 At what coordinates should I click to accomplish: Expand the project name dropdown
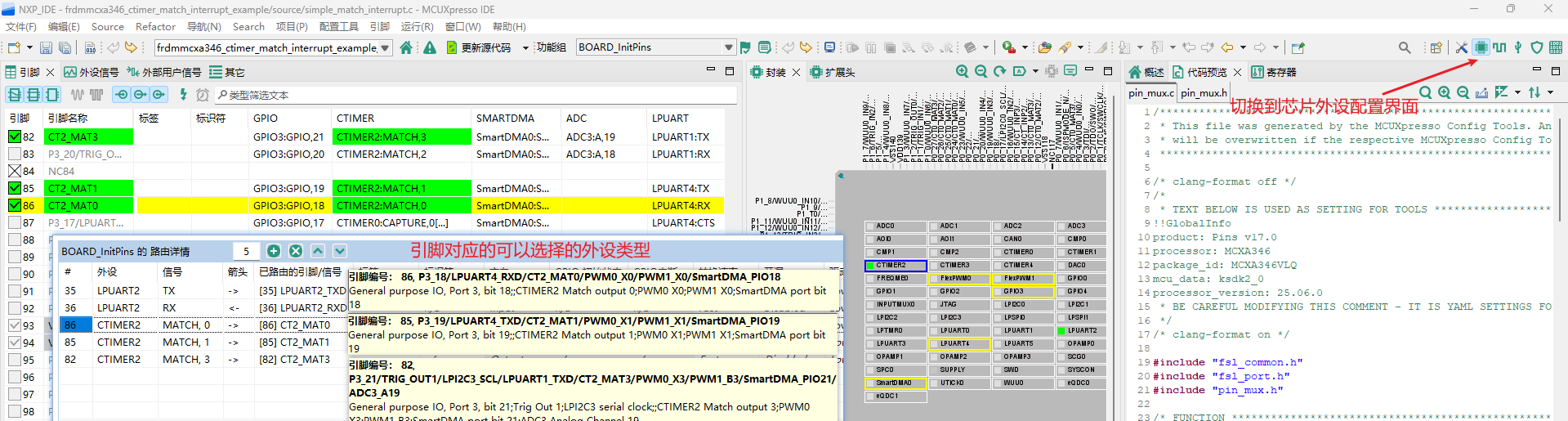pos(385,47)
